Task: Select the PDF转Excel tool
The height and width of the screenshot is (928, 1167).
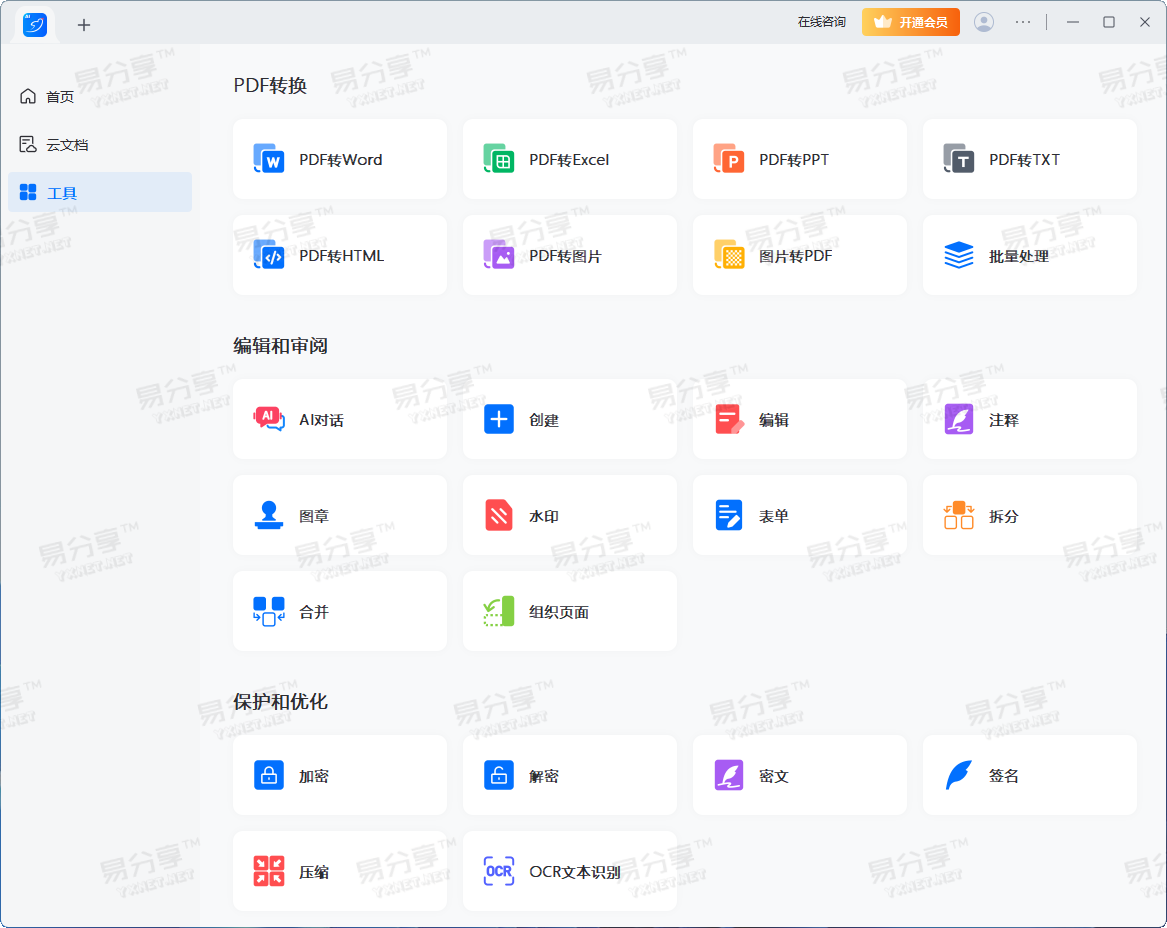Action: pos(569,158)
